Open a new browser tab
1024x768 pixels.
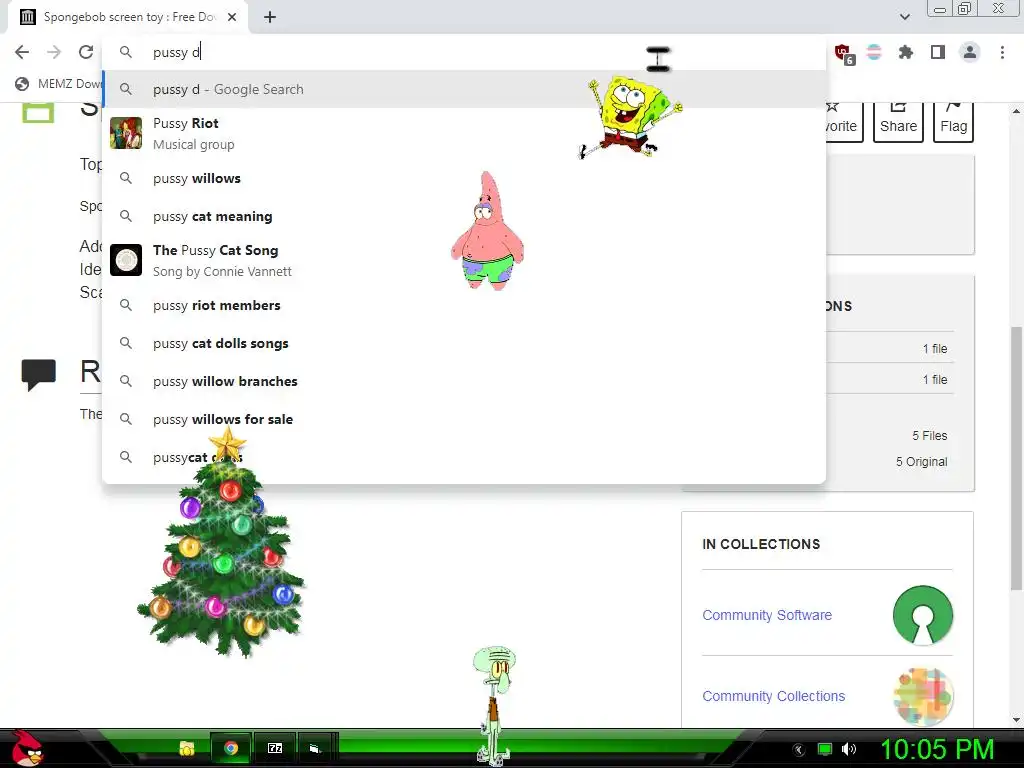[x=270, y=18]
